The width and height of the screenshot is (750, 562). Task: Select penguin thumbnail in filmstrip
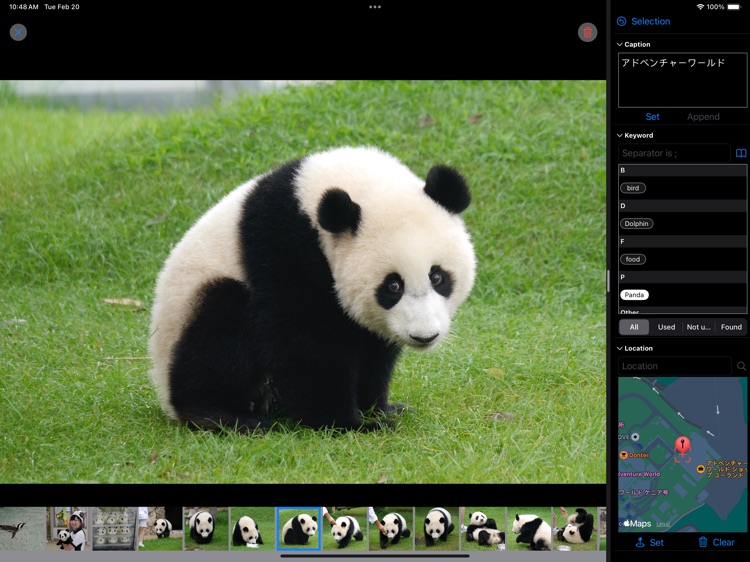point(22,529)
